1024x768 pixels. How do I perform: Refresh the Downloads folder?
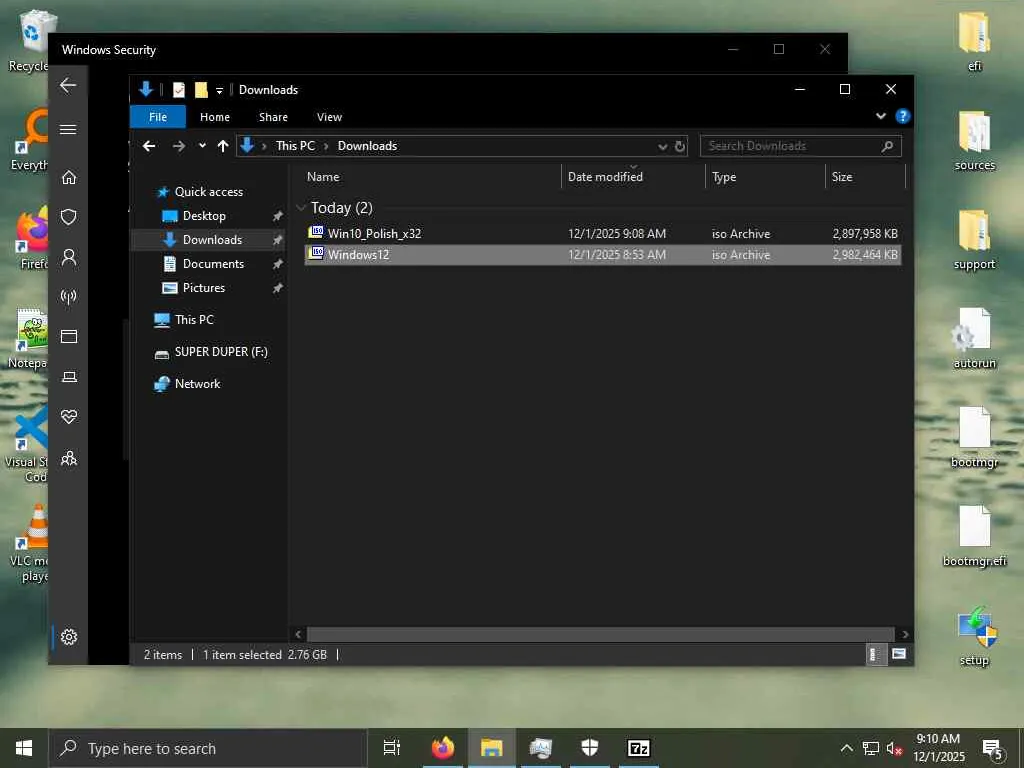pos(680,146)
